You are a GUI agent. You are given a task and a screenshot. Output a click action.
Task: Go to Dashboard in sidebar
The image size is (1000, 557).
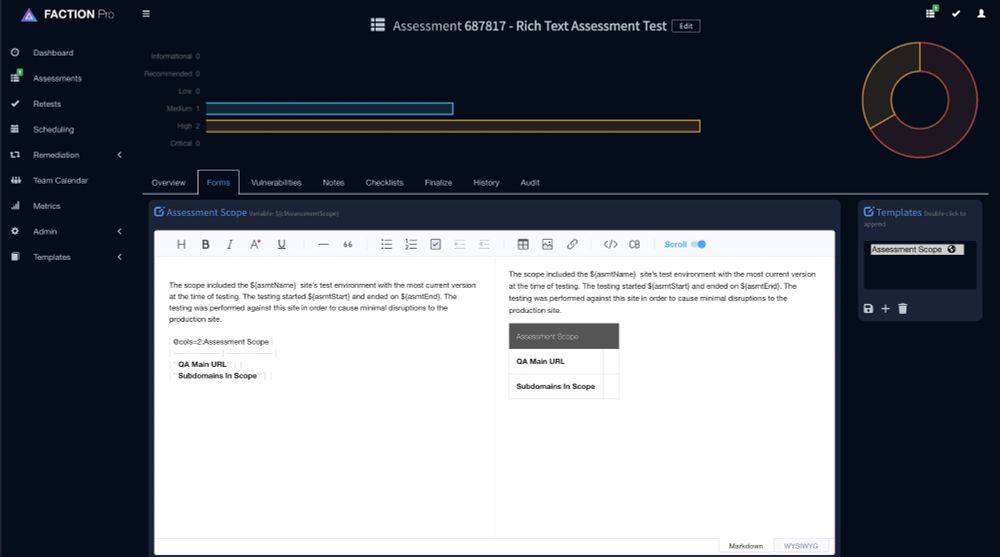coord(53,53)
